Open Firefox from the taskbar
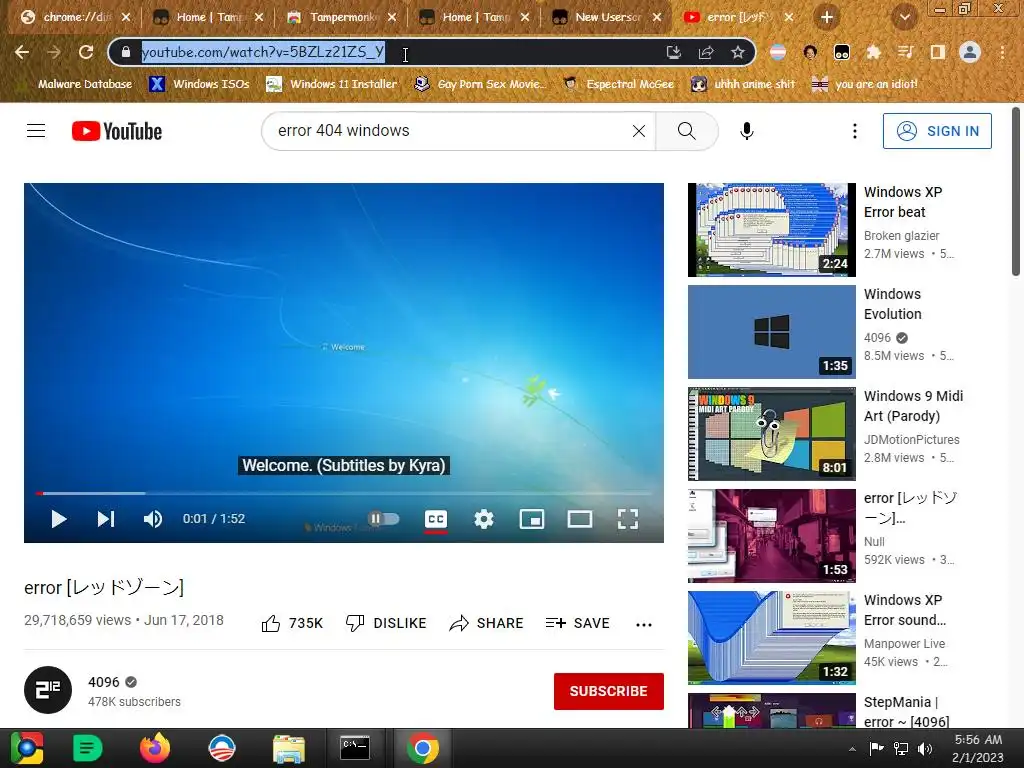 155,748
